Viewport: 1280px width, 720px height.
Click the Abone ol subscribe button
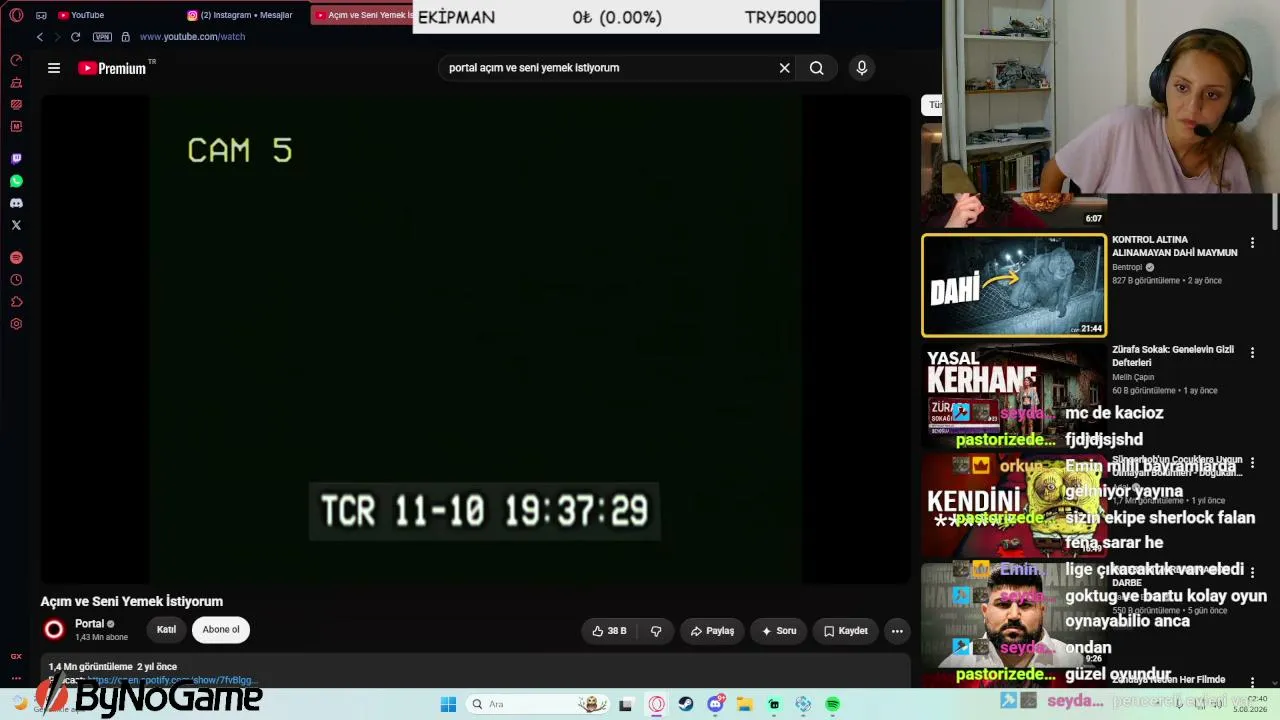(221, 630)
